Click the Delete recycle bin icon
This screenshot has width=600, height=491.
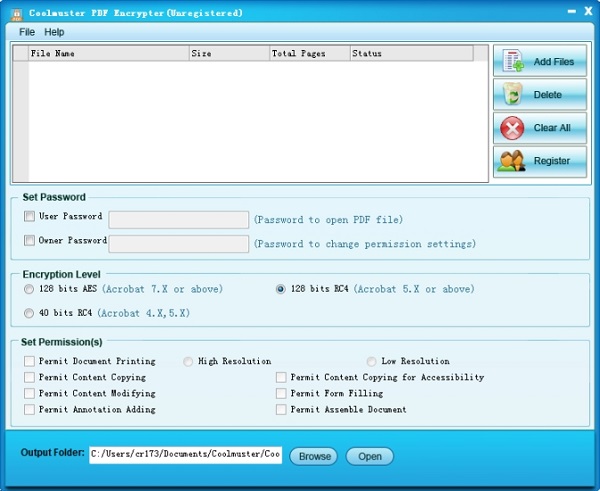click(513, 95)
